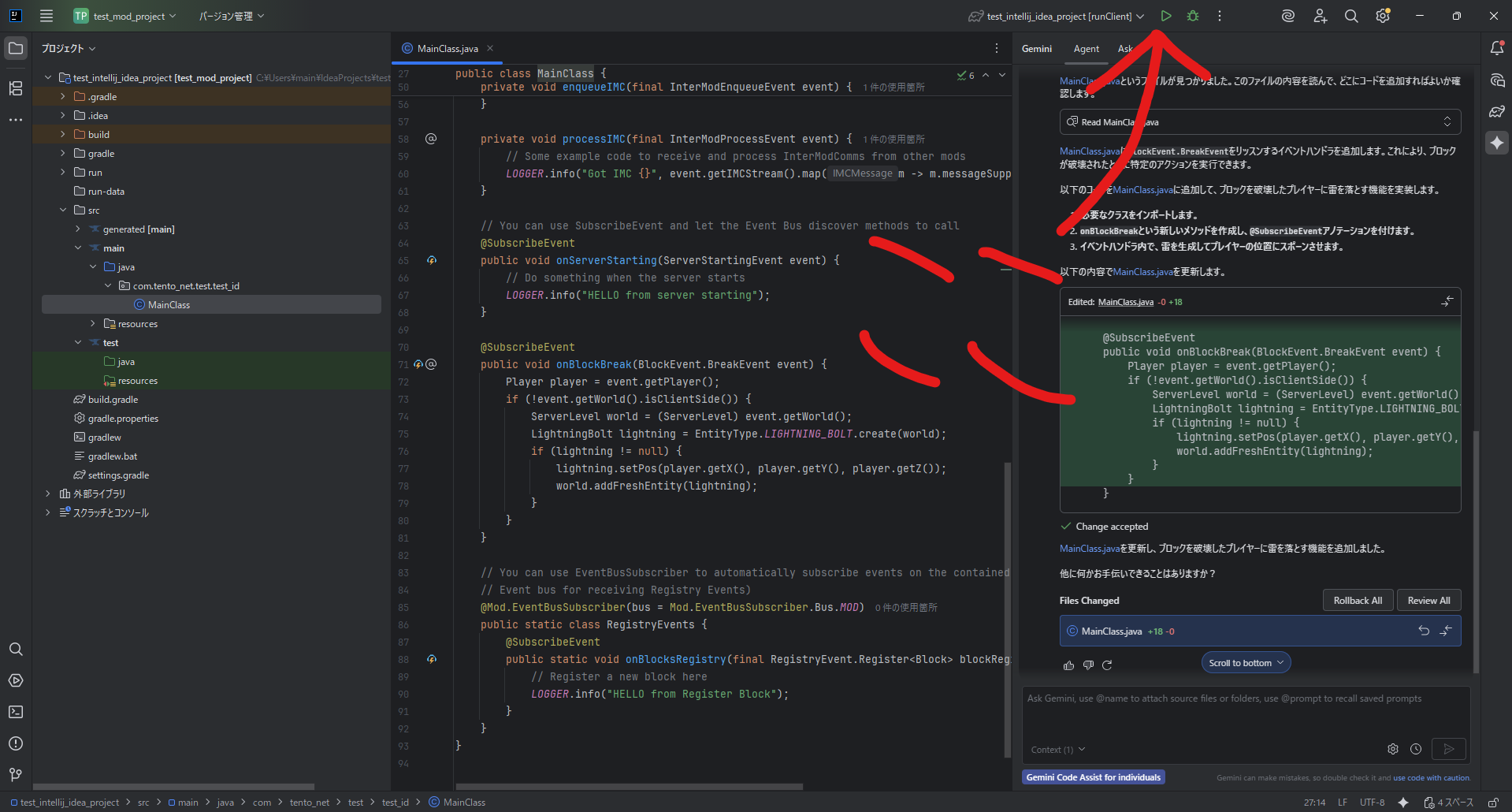The width and height of the screenshot is (1512, 812).
Task: Click thumbs up on Gemini response
Action: 1068,665
